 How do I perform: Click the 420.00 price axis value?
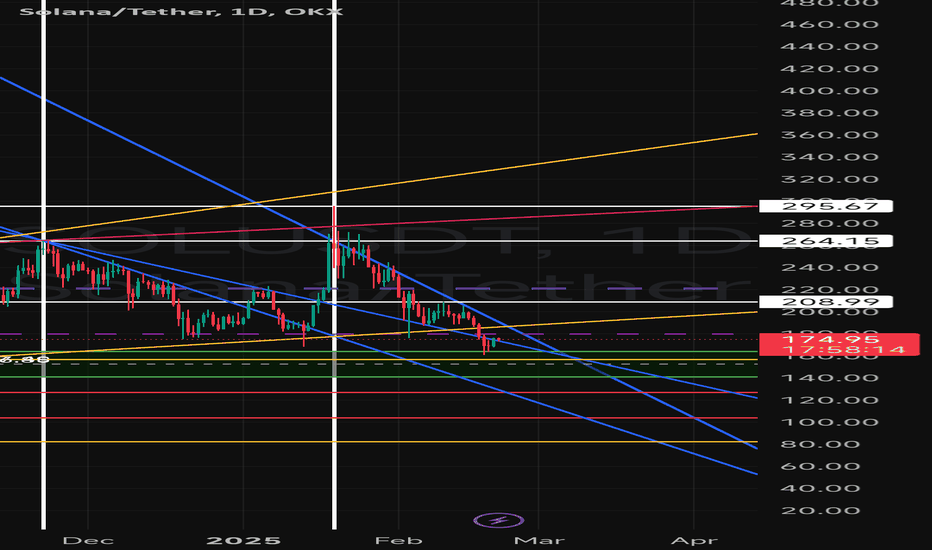tap(829, 68)
